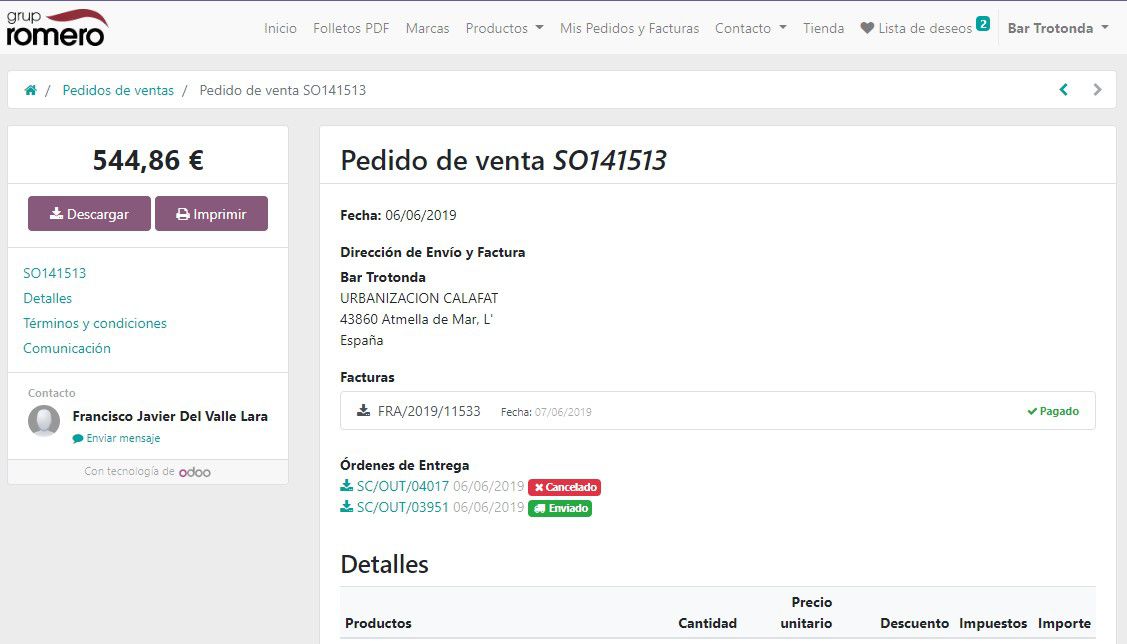Click Pedidos de ventas in the breadcrumb
The width and height of the screenshot is (1127, 644).
pos(118,89)
